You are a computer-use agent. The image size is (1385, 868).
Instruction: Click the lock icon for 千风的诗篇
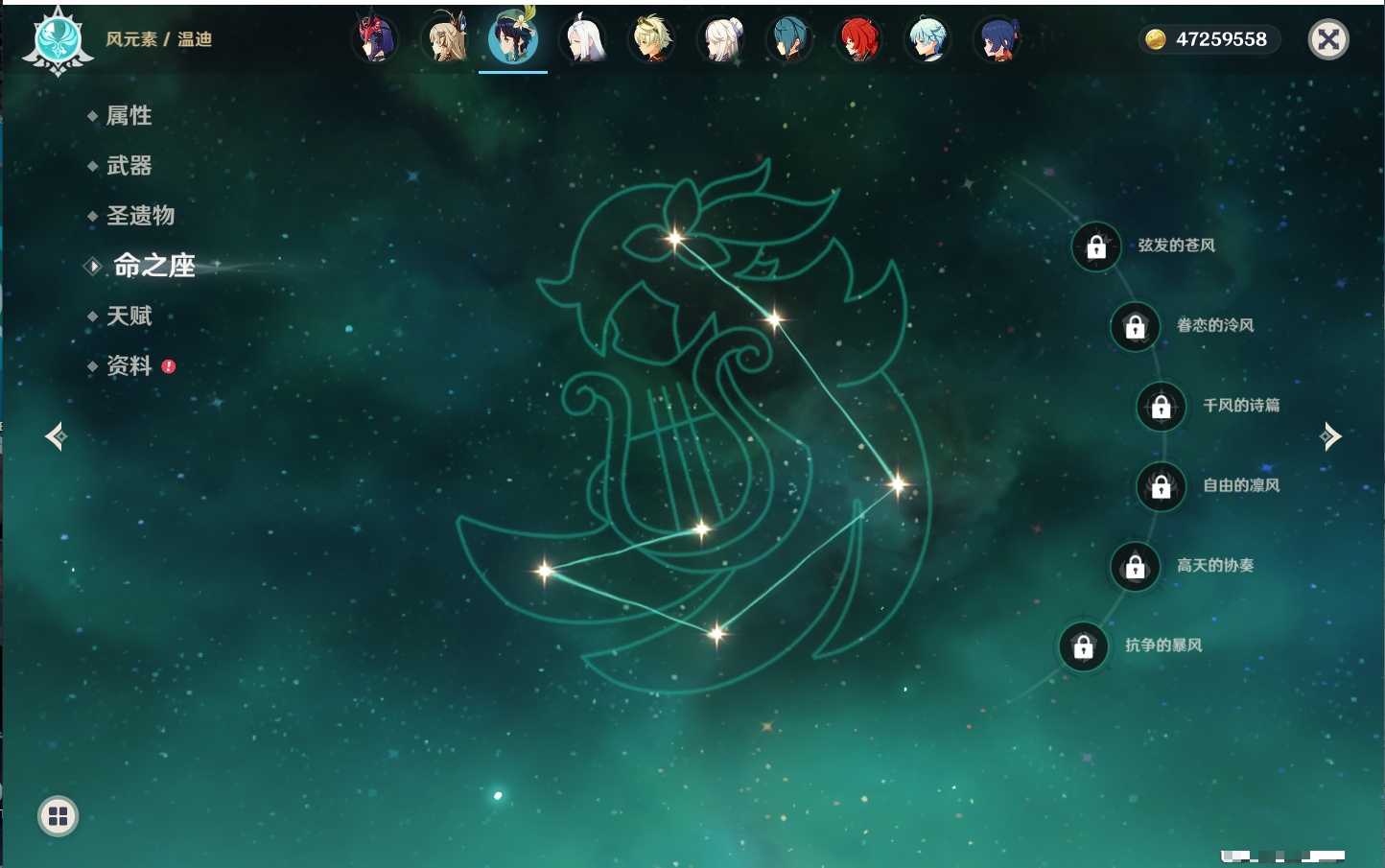[1162, 406]
